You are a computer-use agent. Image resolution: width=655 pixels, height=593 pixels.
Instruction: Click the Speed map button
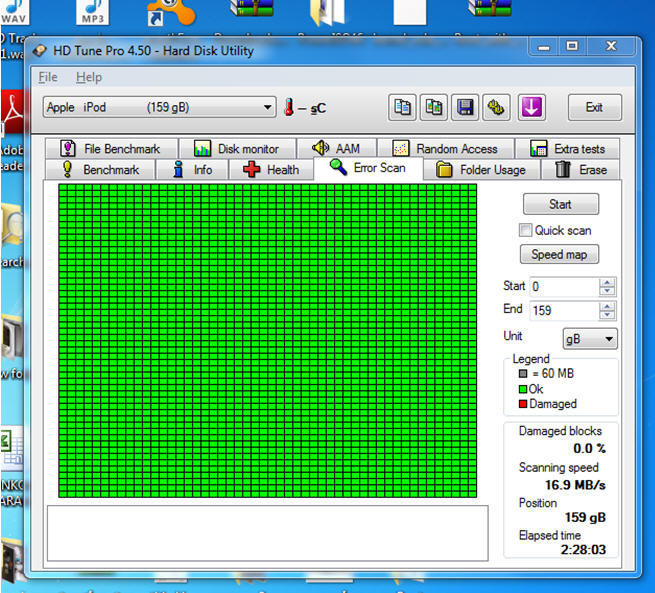[x=560, y=255]
